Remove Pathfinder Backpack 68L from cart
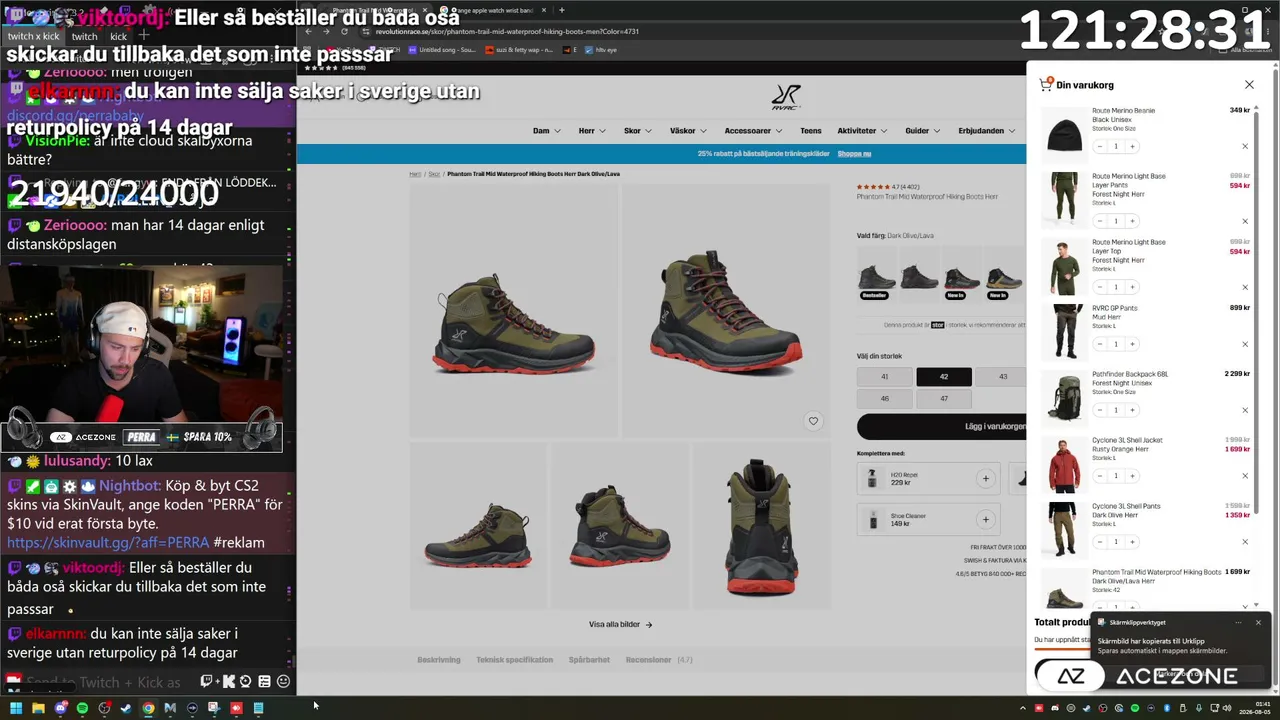1280x720 pixels. point(1245,410)
